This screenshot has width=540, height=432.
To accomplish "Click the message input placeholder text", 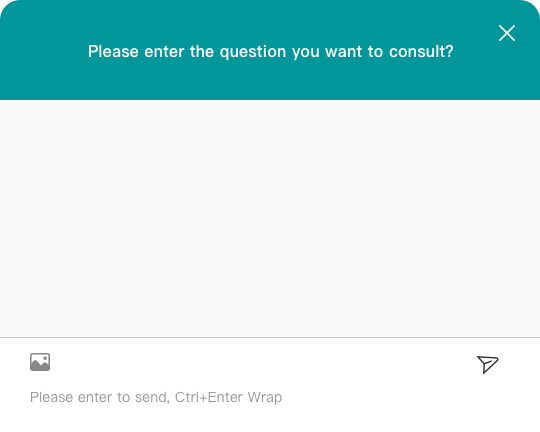I will pyautogui.click(x=156, y=397).
